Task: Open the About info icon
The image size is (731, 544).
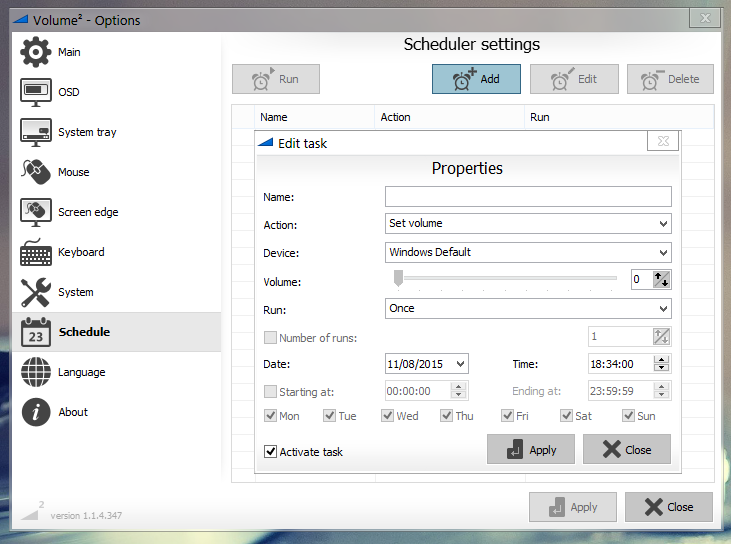Action: point(35,412)
